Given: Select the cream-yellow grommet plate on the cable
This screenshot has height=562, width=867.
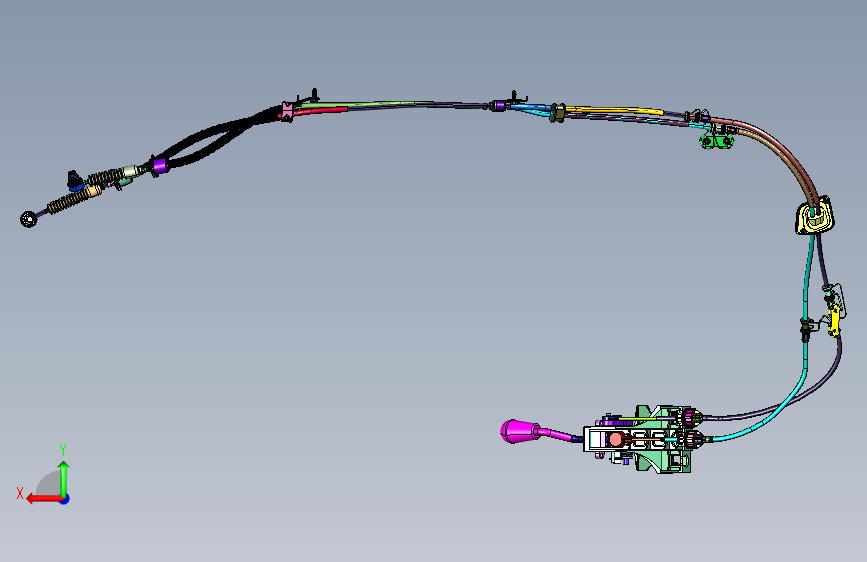Looking at the screenshot, I should pyautogui.click(x=814, y=216).
